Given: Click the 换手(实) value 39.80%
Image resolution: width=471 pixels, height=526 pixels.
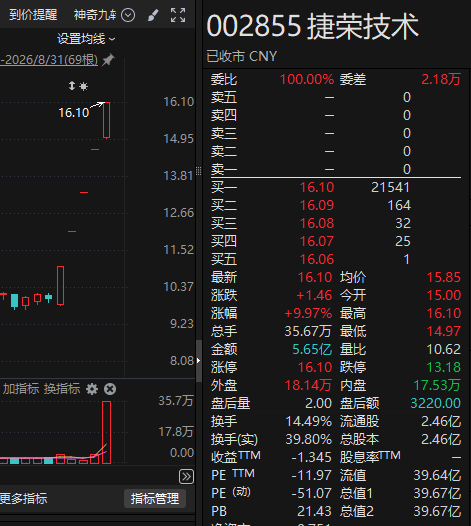Looking at the screenshot, I should (x=309, y=439).
